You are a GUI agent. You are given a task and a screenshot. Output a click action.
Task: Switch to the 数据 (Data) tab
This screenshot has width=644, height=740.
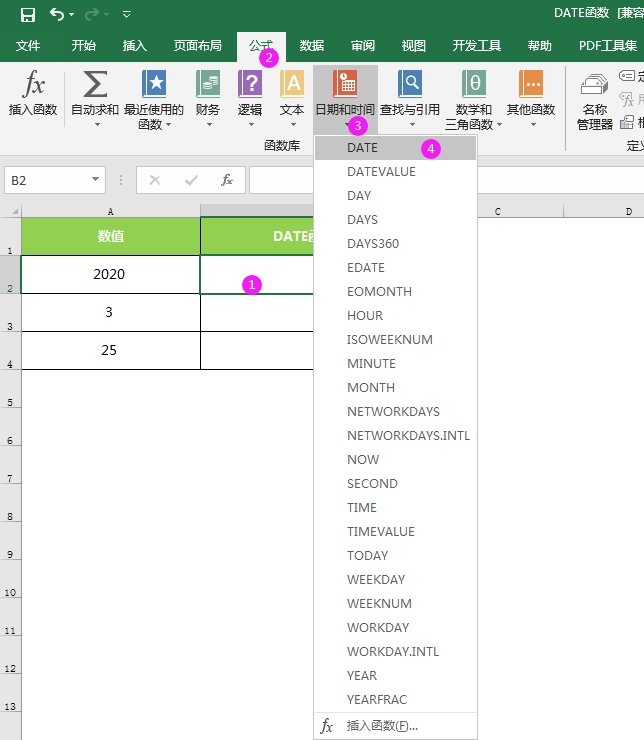[x=312, y=46]
